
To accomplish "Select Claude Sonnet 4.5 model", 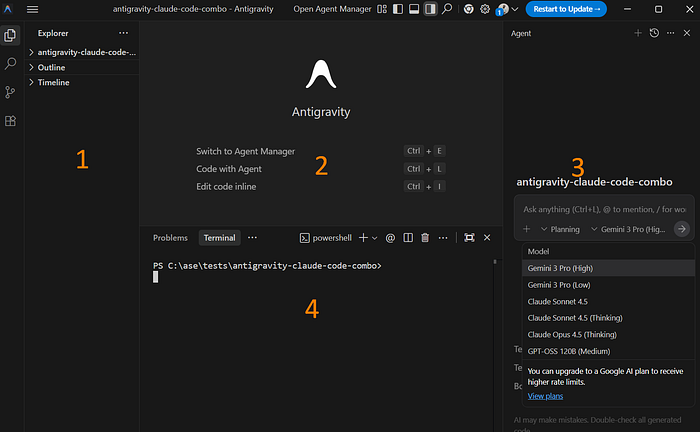I will 608,302.
